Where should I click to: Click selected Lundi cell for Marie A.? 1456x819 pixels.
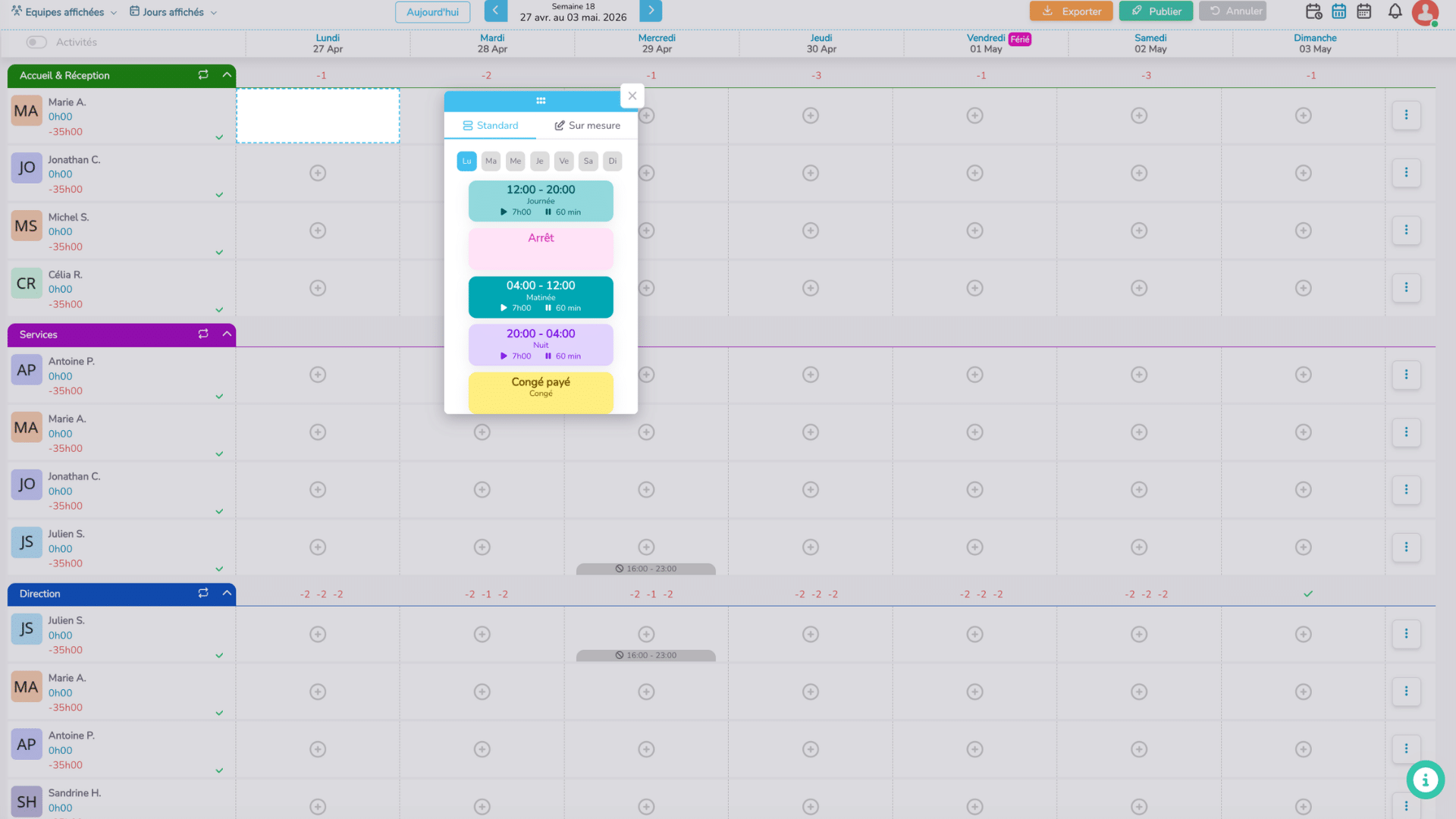(318, 115)
